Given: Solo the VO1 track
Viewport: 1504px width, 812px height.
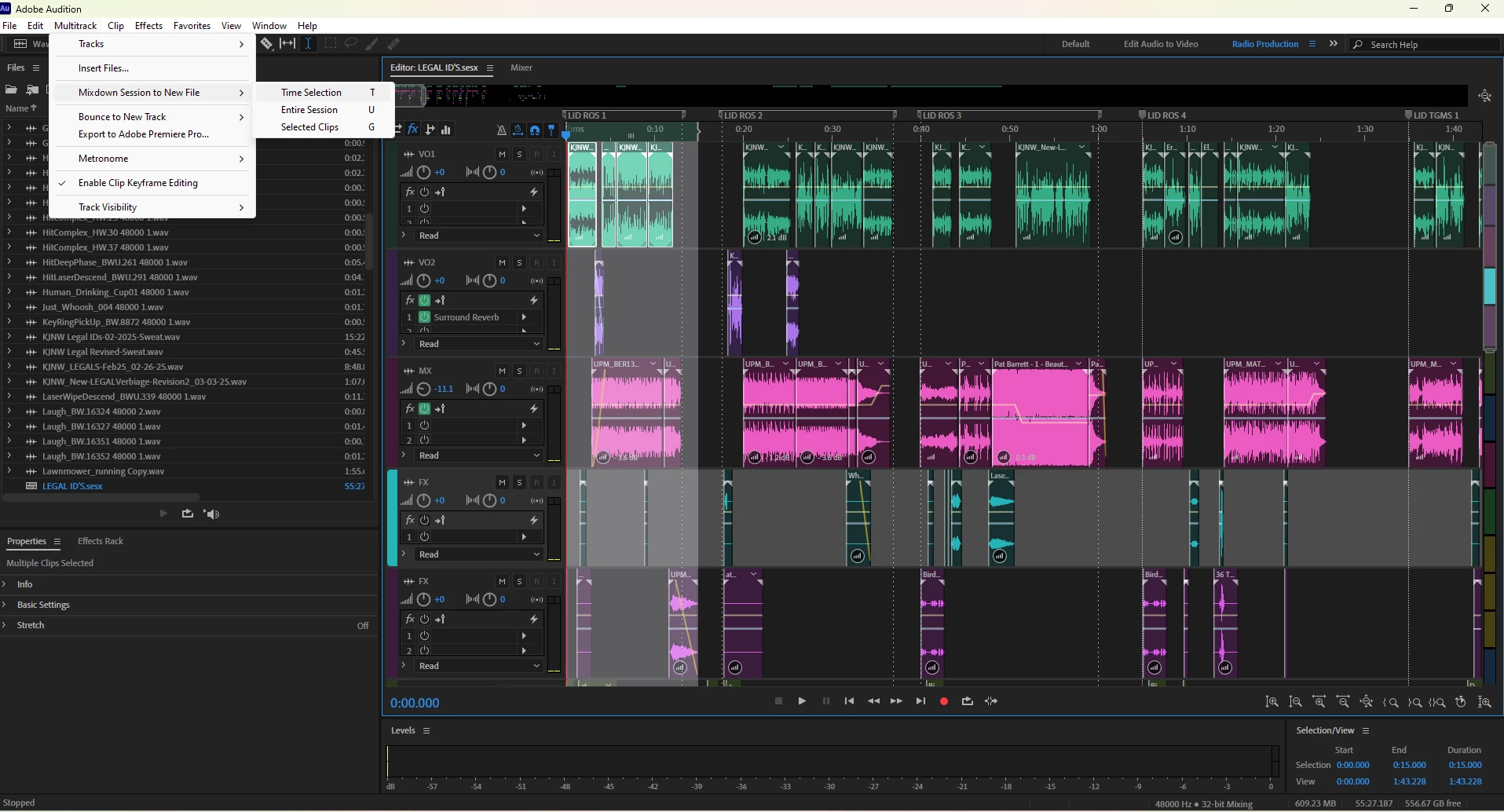Looking at the screenshot, I should 519,154.
